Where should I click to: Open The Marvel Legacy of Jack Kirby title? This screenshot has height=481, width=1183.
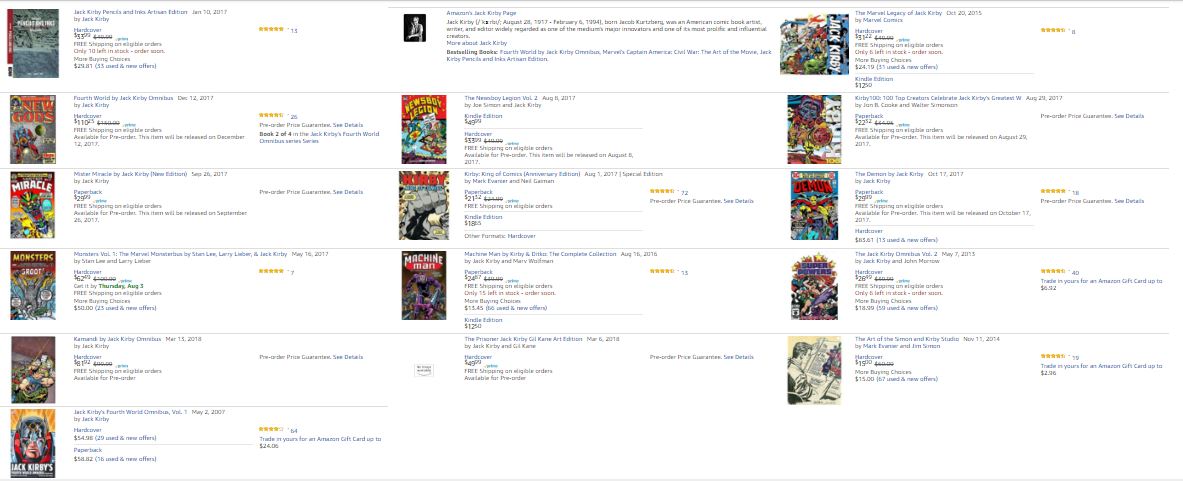pyautogui.click(x=899, y=12)
